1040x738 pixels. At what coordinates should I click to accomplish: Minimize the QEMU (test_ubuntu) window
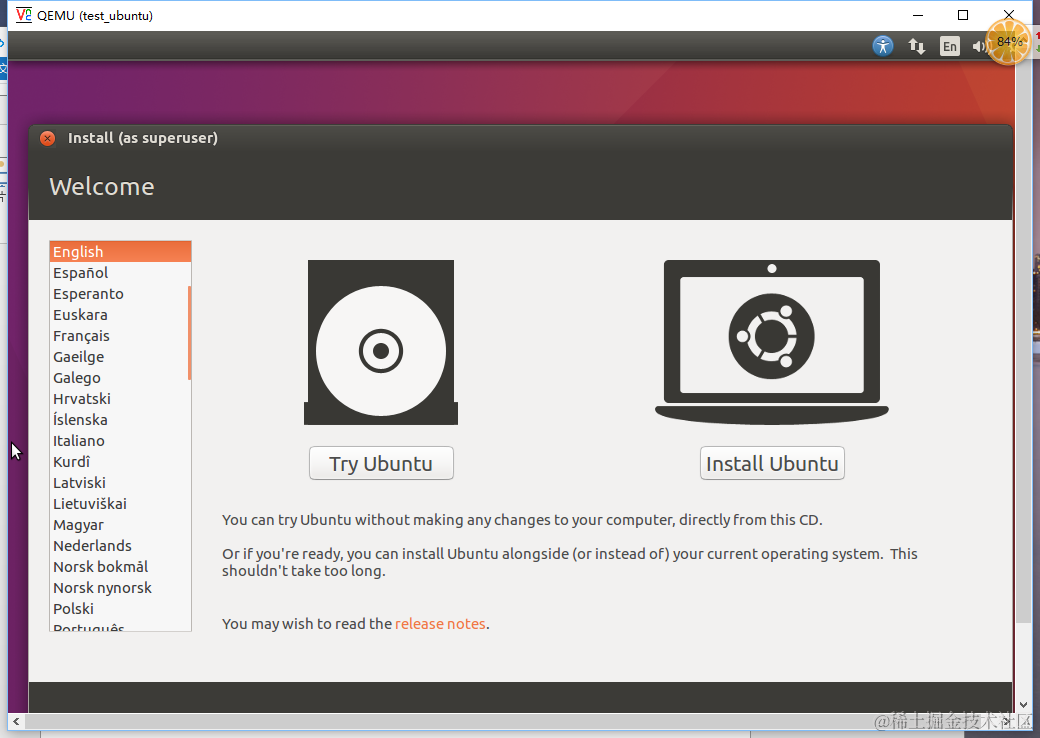click(x=918, y=15)
